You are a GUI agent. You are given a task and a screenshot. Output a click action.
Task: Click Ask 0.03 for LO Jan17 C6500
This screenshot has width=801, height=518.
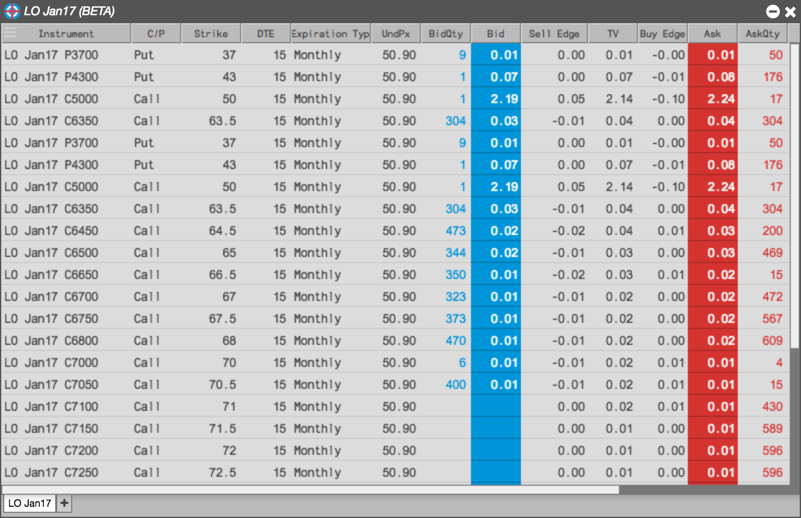click(713, 253)
